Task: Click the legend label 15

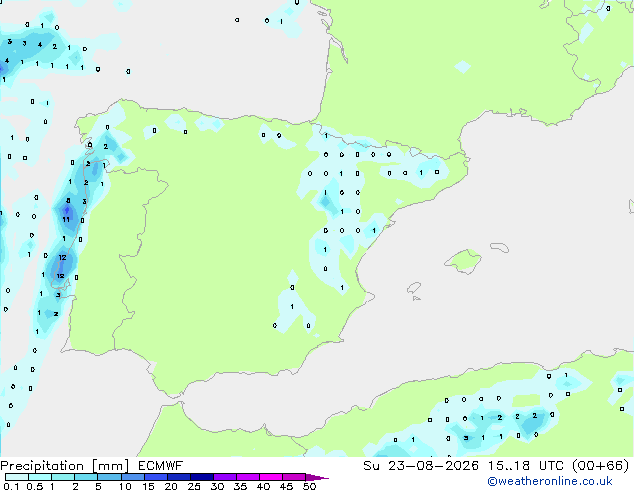Action: tap(148, 486)
